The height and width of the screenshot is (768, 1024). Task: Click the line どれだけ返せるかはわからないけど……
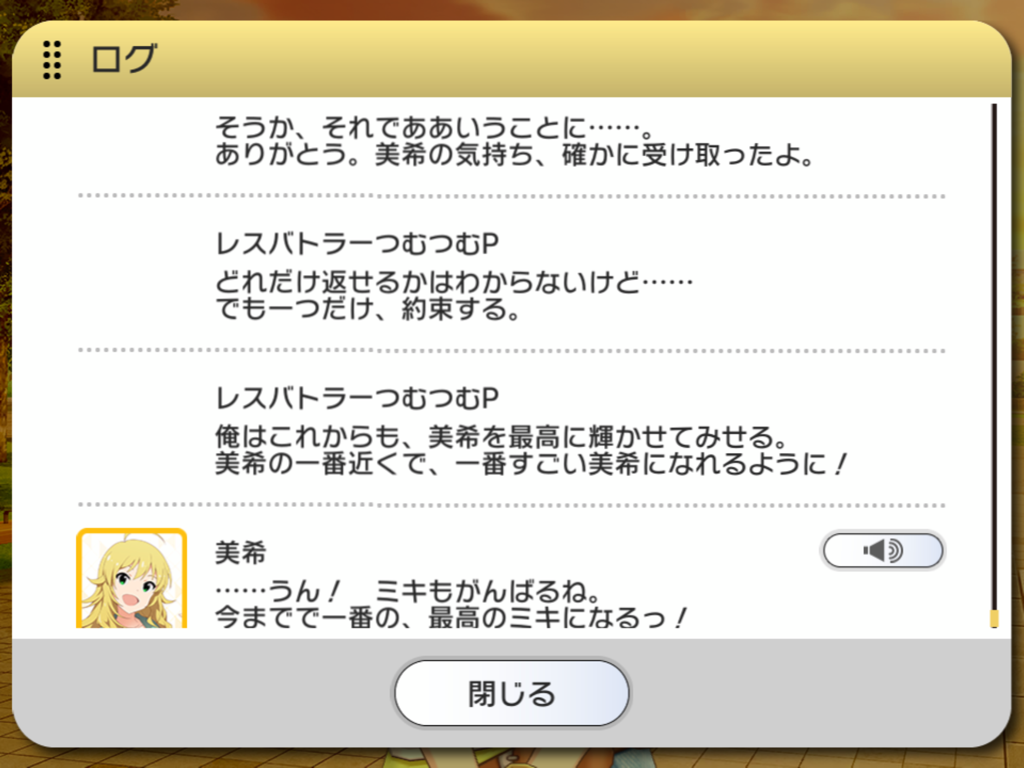pyautogui.click(x=454, y=282)
